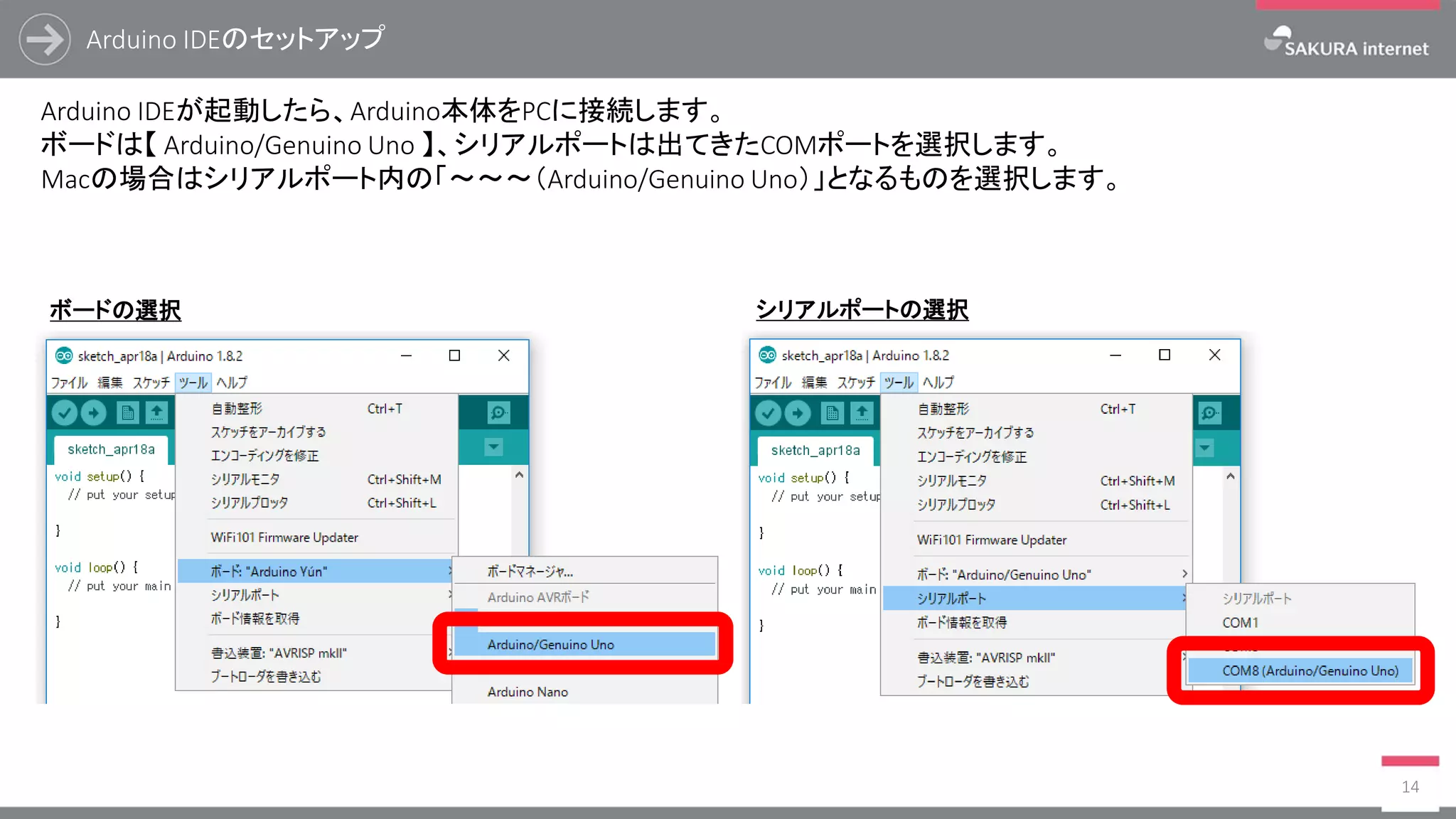
Task: Open スケッチ menu in left Arduino window
Action: coord(151,382)
